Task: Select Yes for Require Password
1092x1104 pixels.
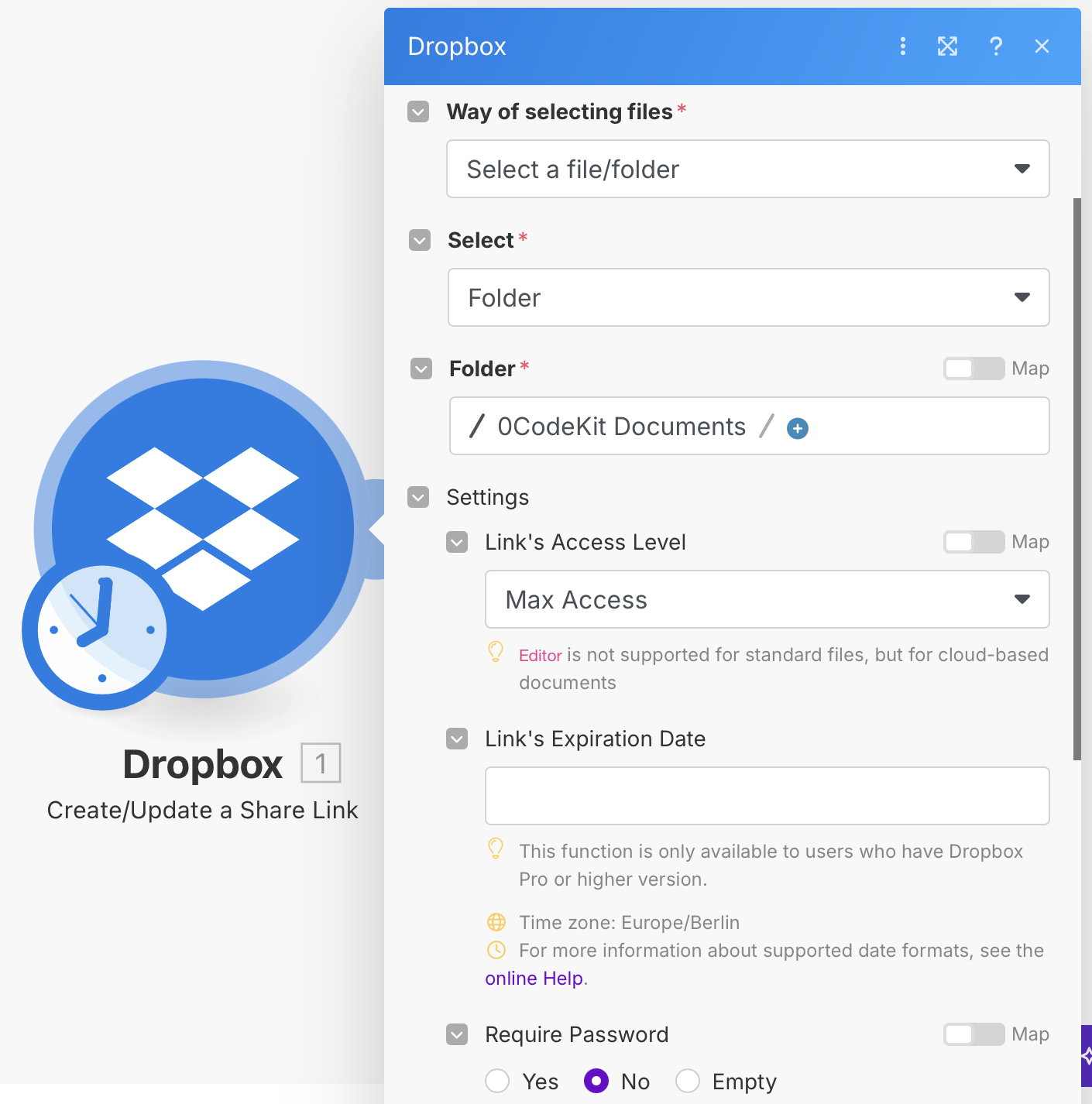Action: (x=497, y=1081)
